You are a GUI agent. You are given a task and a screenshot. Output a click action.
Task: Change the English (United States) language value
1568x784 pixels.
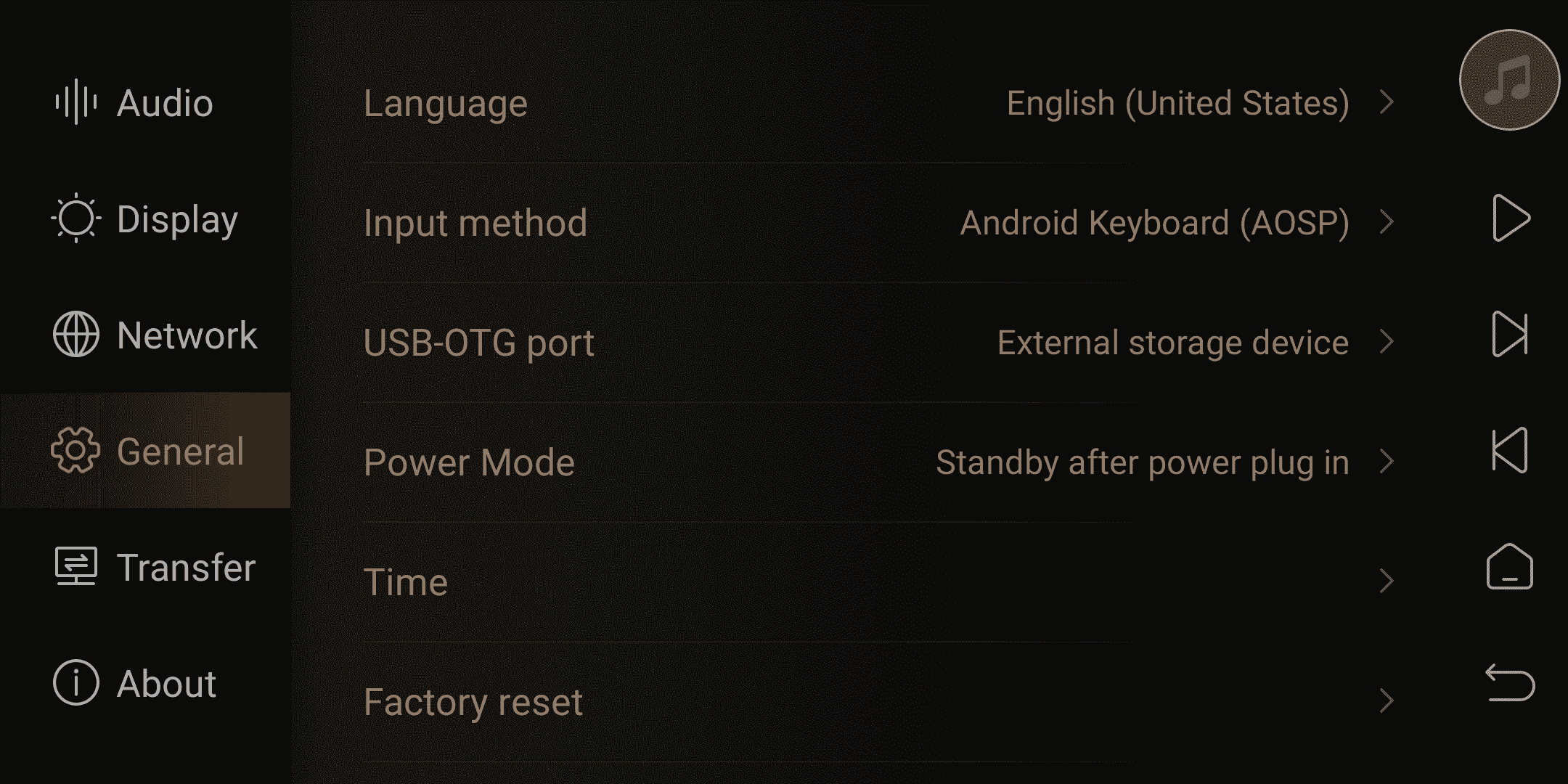1177,104
